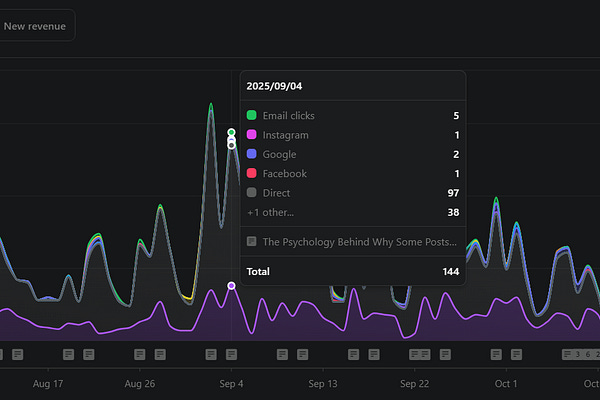Open the double post marker above Sep 22
600x400 pixels.
pyautogui.click(x=420, y=354)
